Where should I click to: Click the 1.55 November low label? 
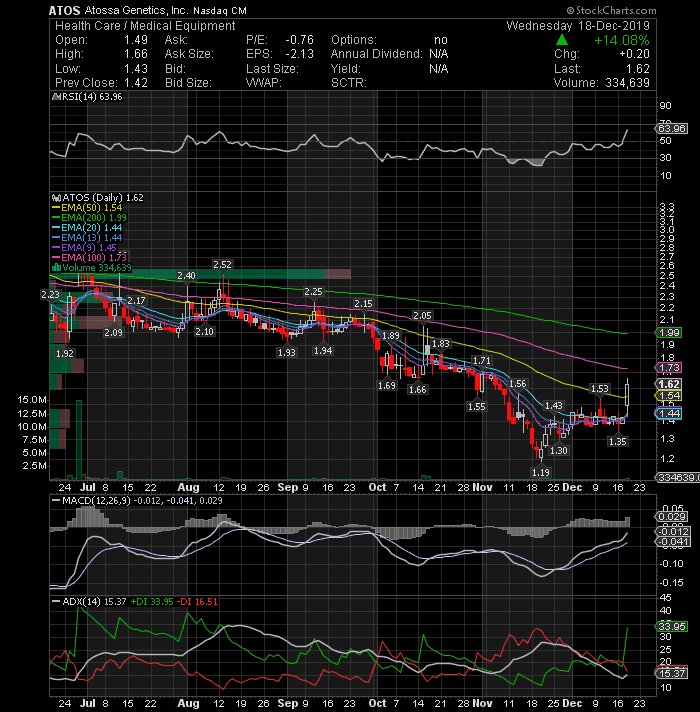pyautogui.click(x=477, y=406)
